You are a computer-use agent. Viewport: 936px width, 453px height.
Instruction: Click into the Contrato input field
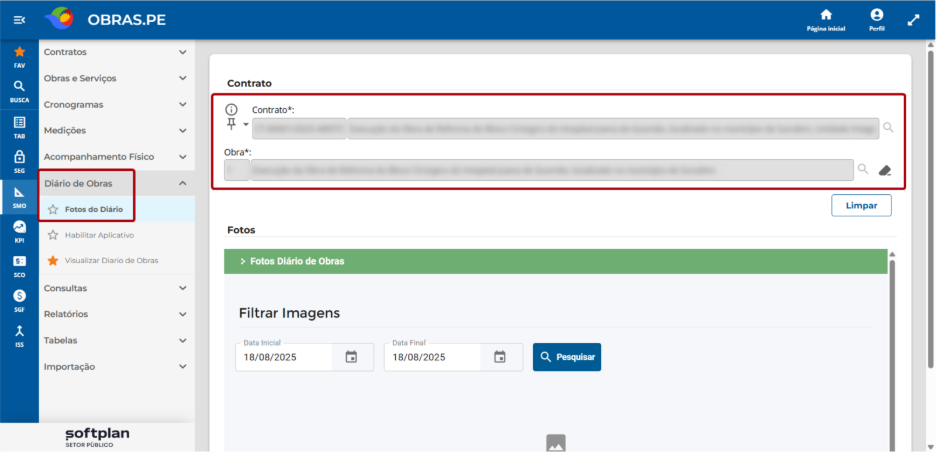pyautogui.click(x=565, y=128)
